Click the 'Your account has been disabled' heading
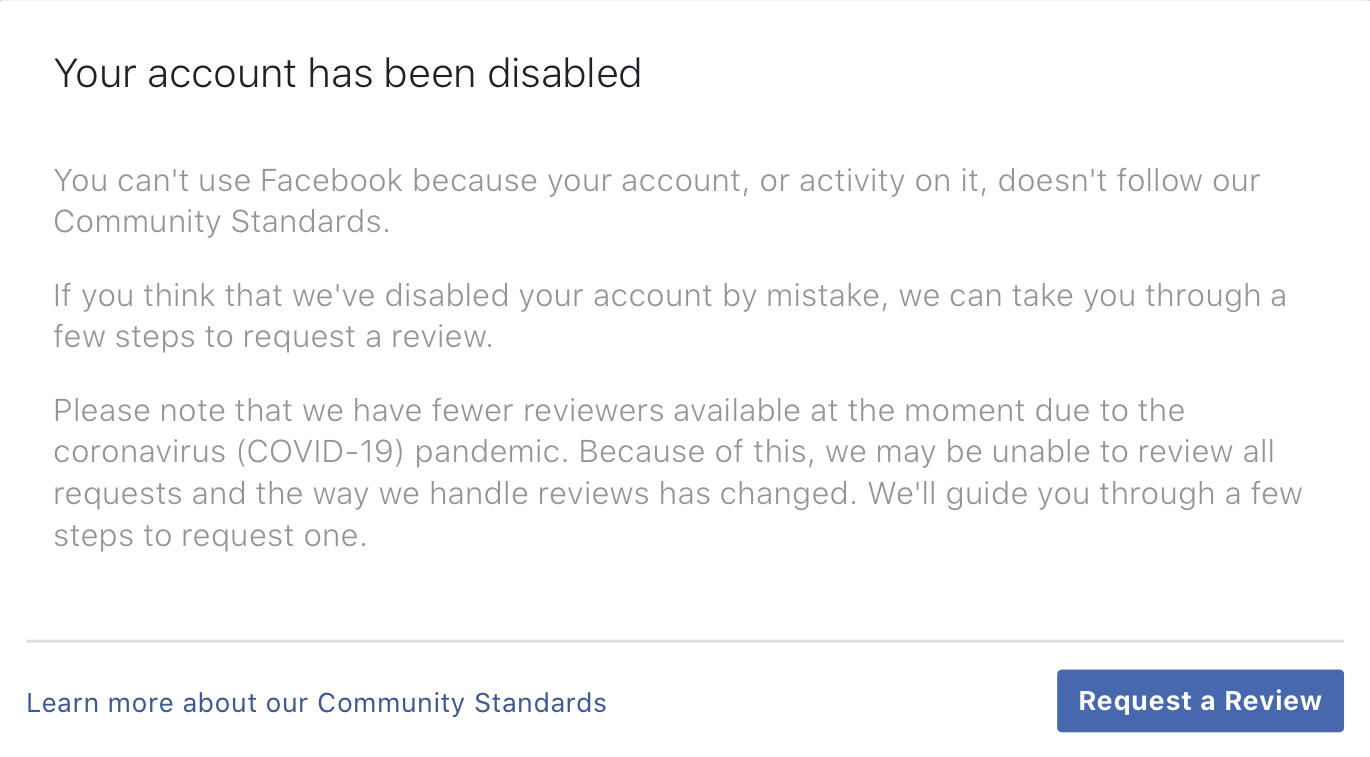This screenshot has height=757, width=1370. click(347, 74)
